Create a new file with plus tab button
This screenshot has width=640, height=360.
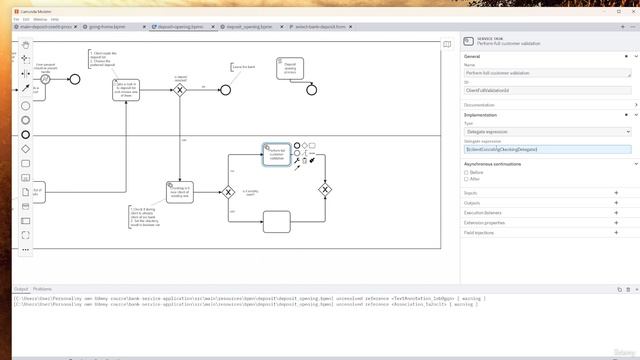[623, 27]
